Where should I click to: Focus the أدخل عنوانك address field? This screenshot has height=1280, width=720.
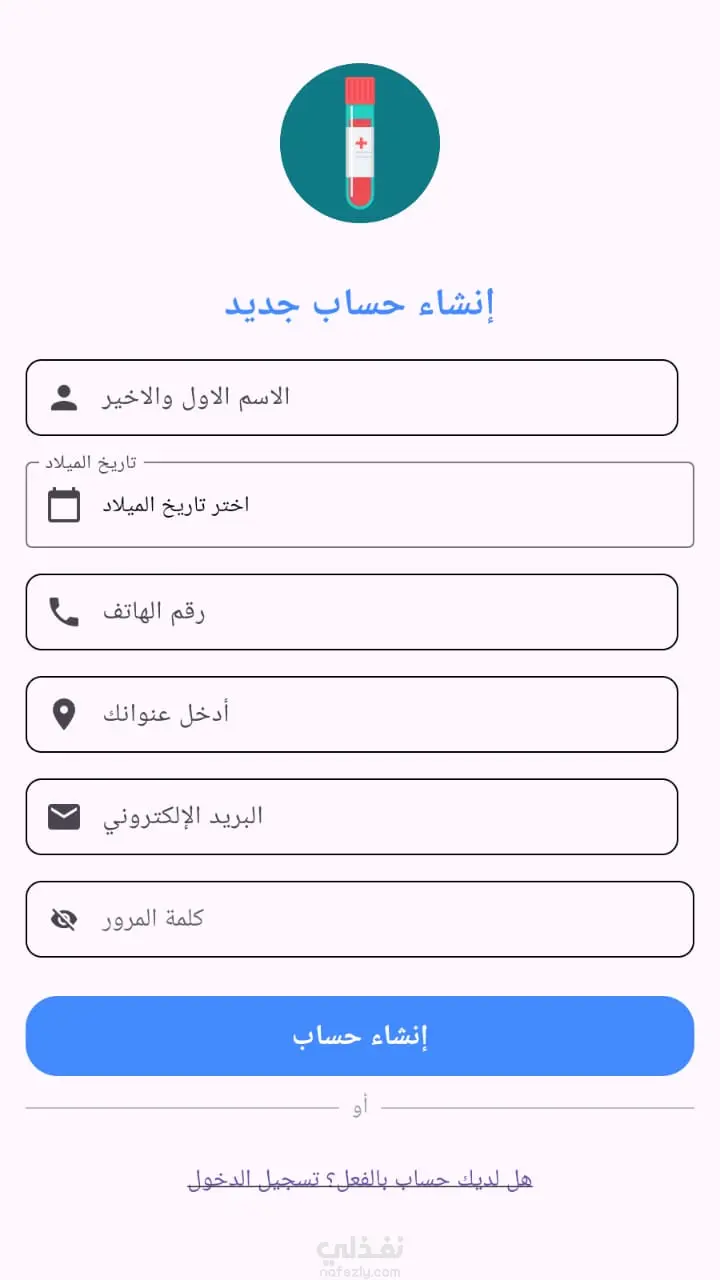click(352, 714)
